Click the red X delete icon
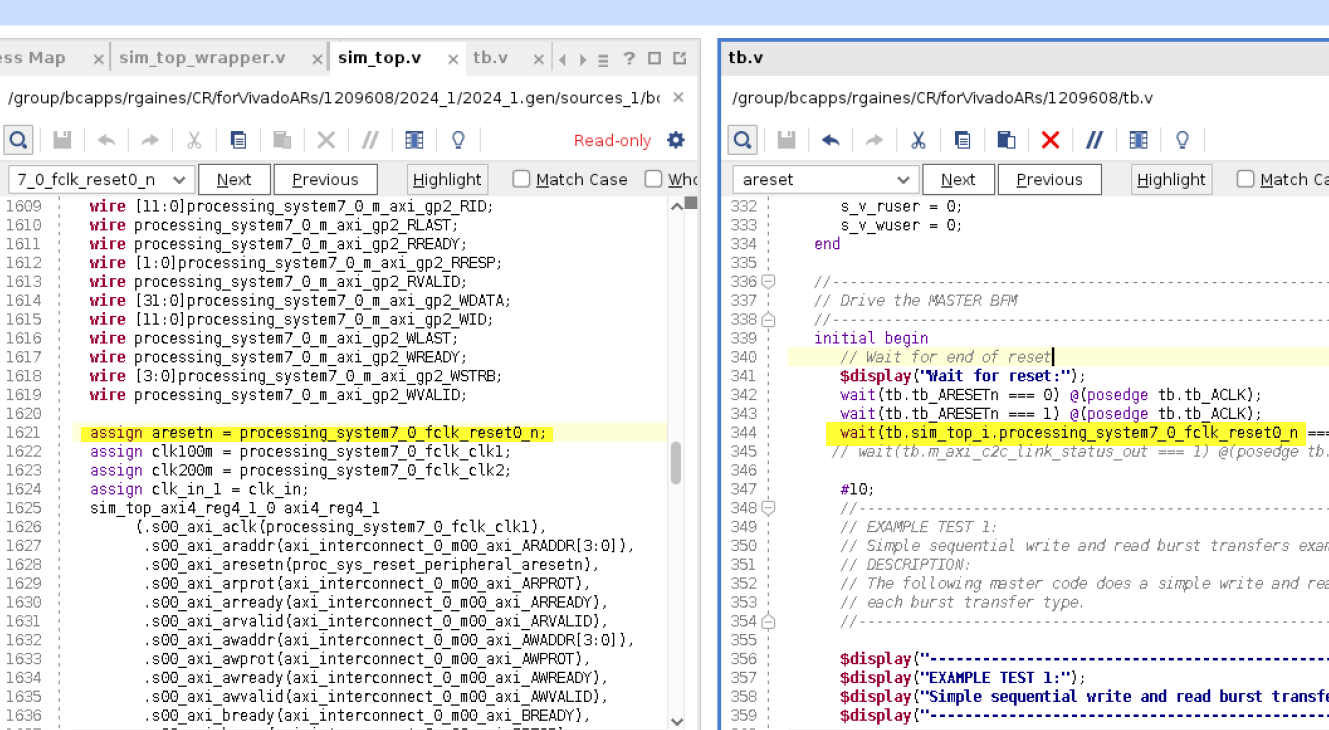Screen dimensions: 1329x730 click(x=1050, y=140)
